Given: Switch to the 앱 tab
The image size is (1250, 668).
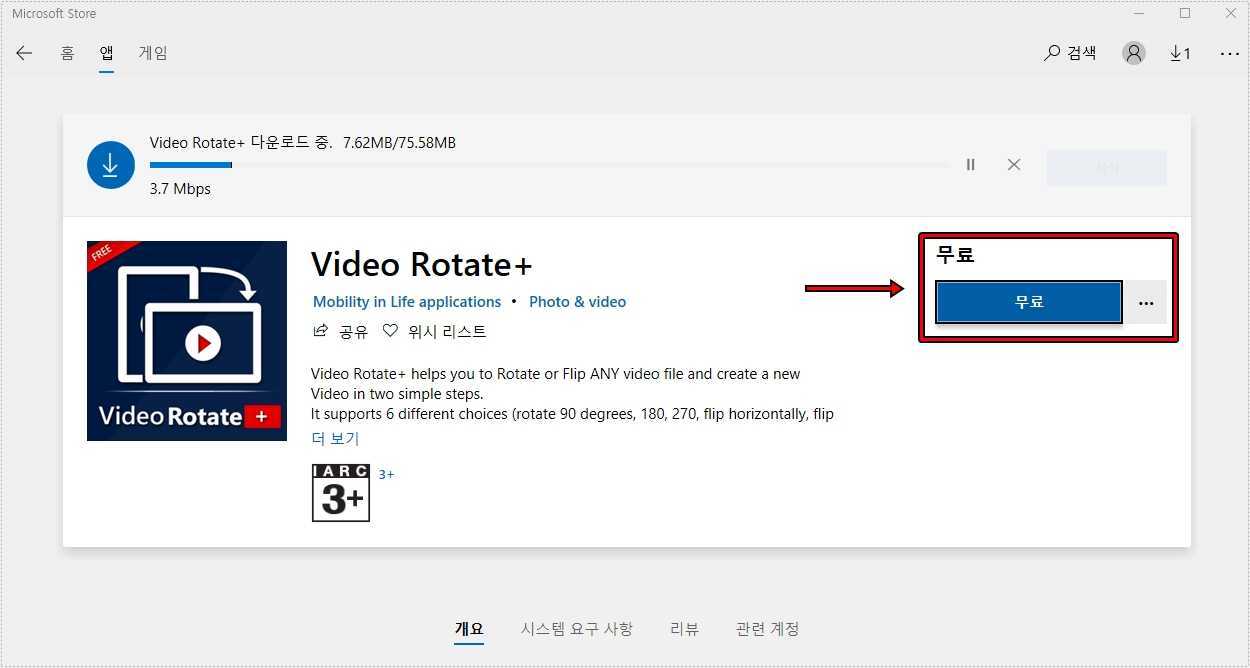Looking at the screenshot, I should [106, 53].
